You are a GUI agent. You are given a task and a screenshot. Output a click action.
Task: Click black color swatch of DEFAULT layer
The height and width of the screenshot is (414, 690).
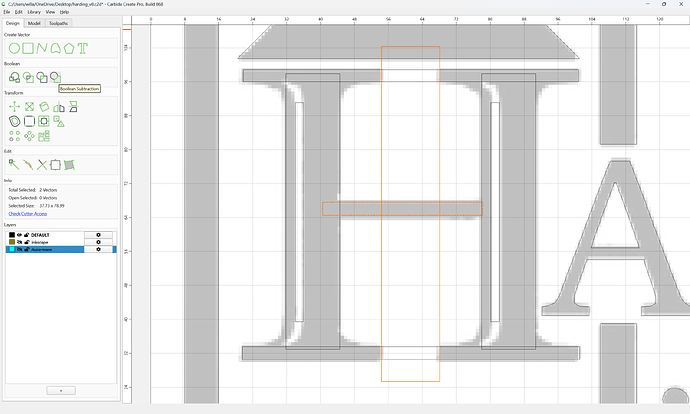click(x=12, y=235)
